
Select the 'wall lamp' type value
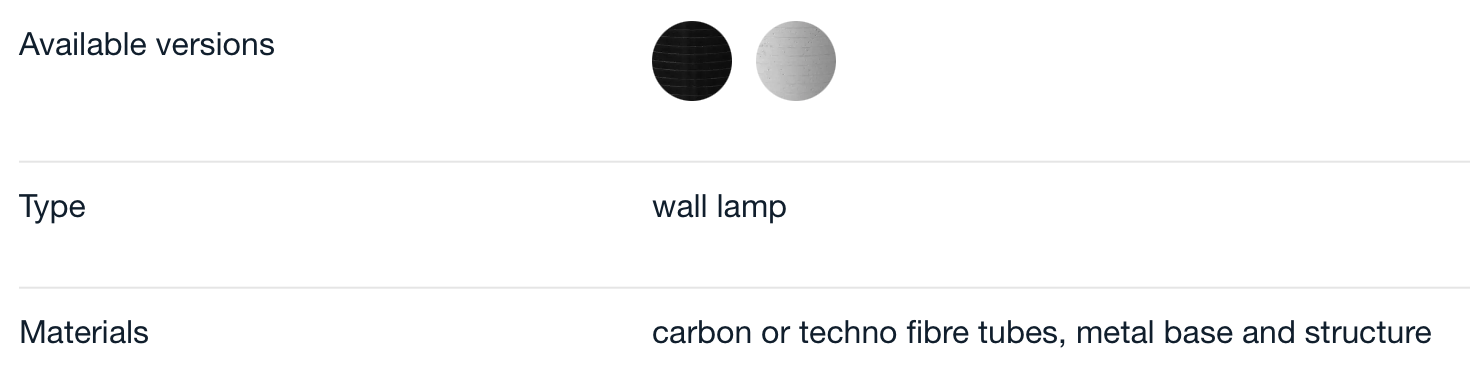tap(719, 207)
